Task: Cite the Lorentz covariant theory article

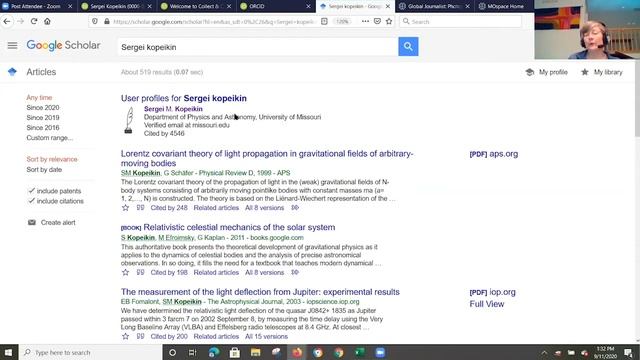Action: click(x=140, y=208)
